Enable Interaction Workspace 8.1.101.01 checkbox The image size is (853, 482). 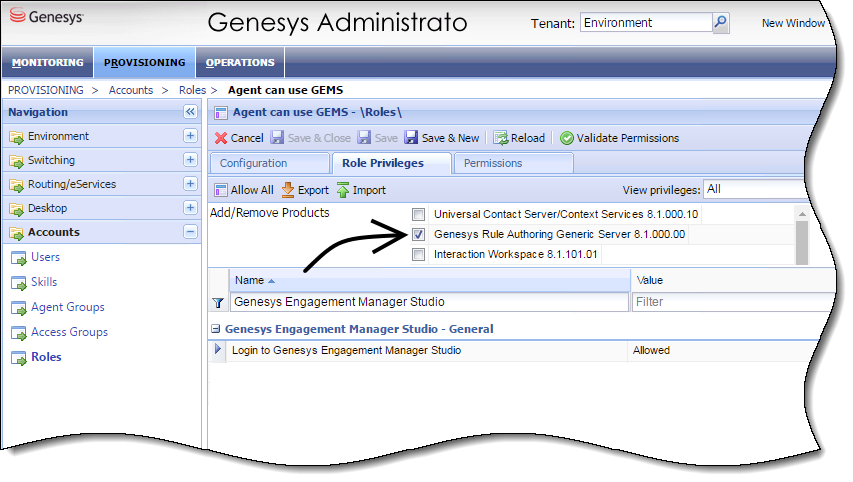[418, 254]
